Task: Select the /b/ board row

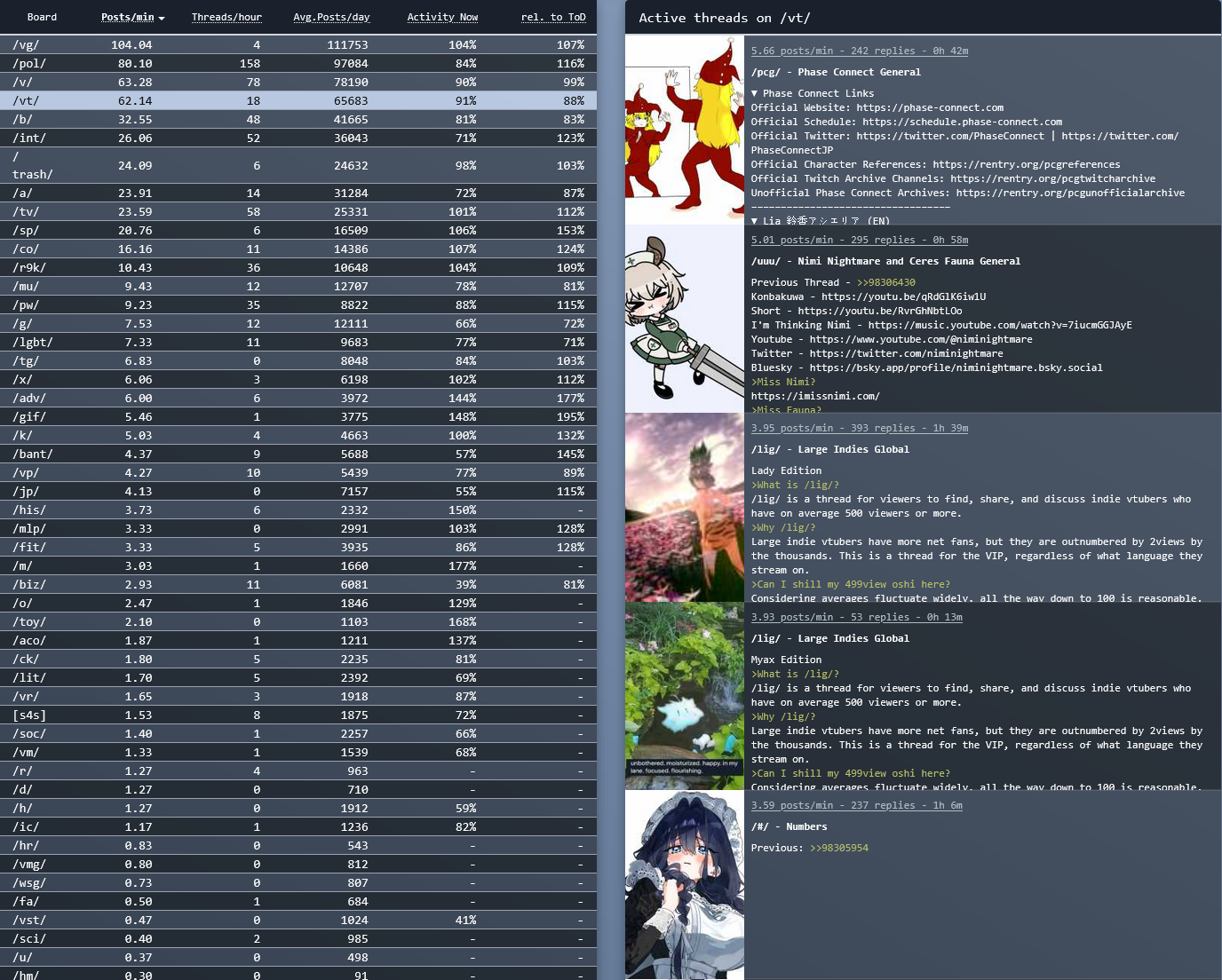Action: tap(298, 119)
